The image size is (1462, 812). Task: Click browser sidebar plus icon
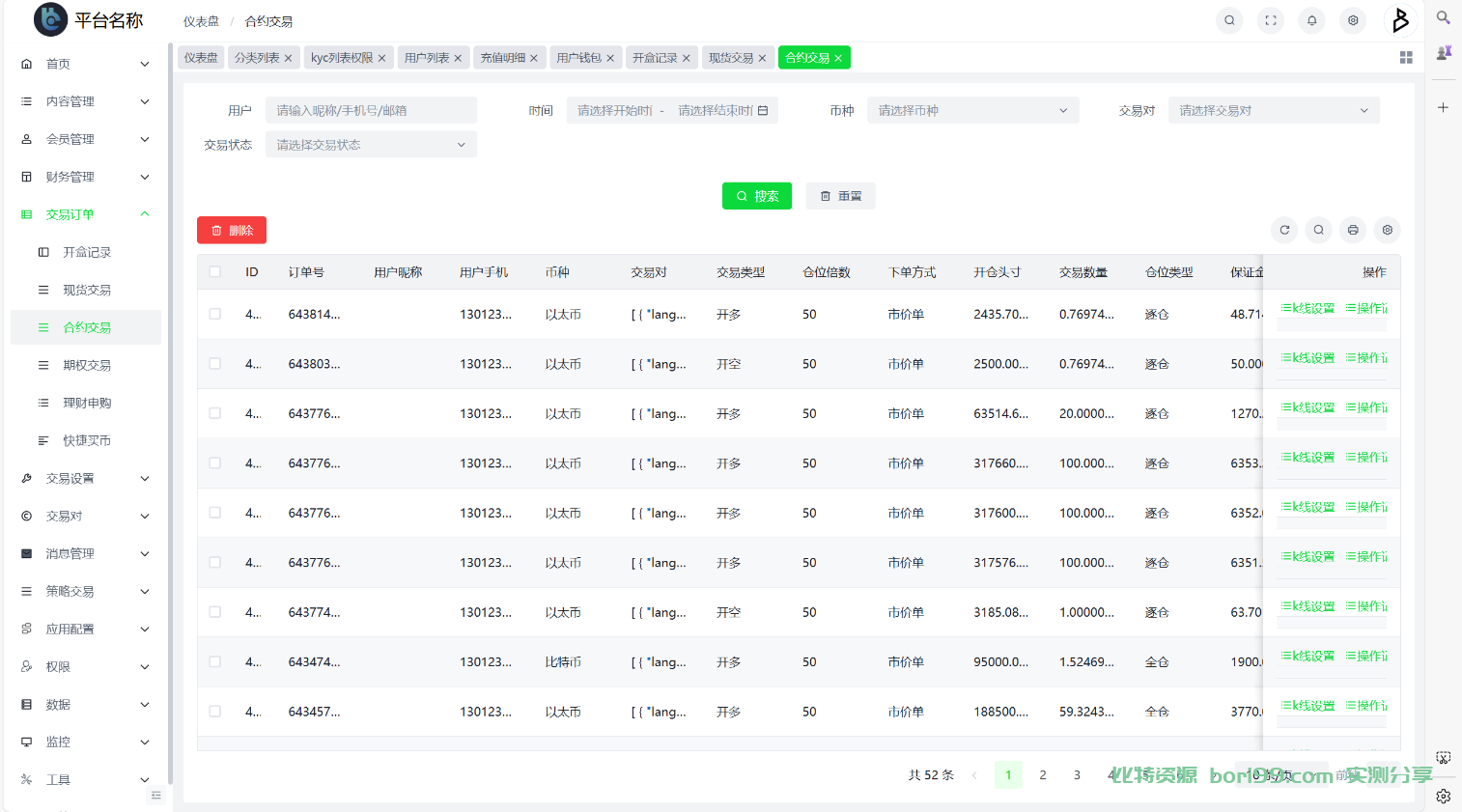[1443, 107]
